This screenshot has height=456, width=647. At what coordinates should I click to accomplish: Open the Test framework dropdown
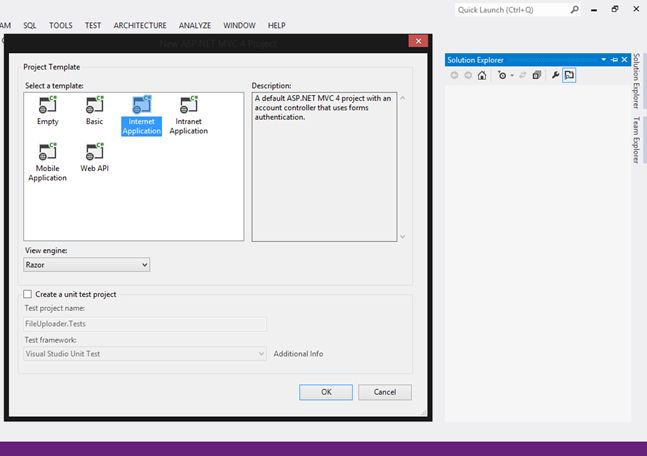point(145,354)
